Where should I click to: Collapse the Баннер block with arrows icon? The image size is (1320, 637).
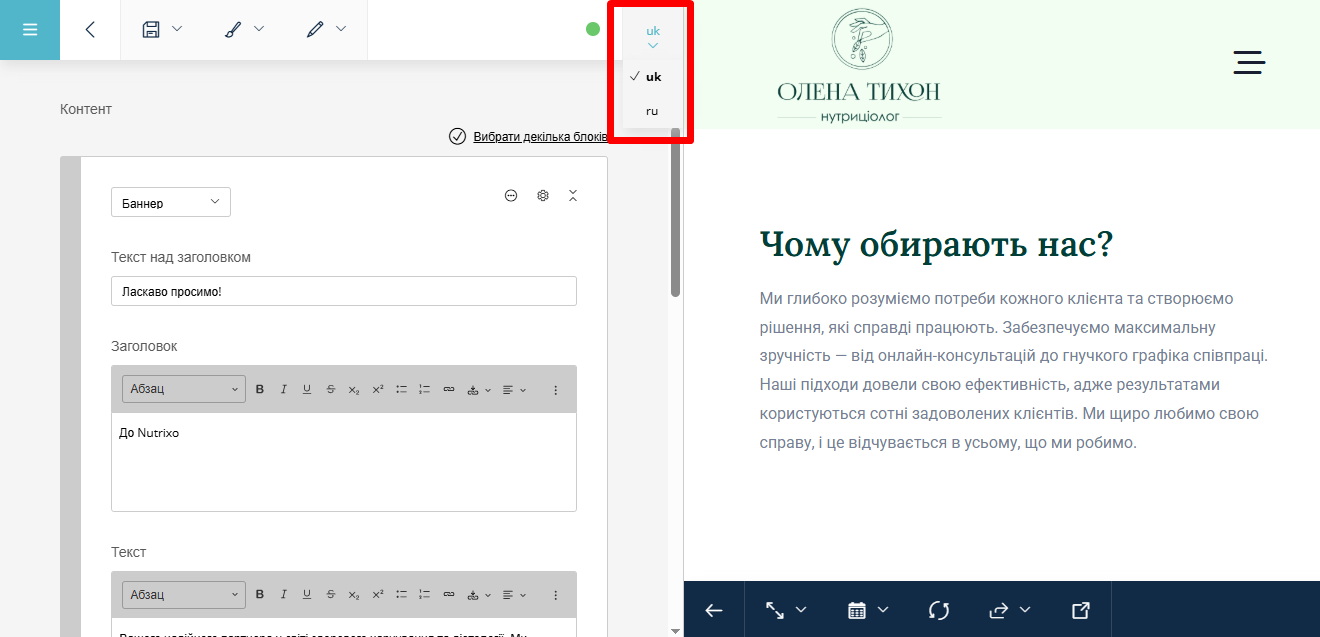573,196
